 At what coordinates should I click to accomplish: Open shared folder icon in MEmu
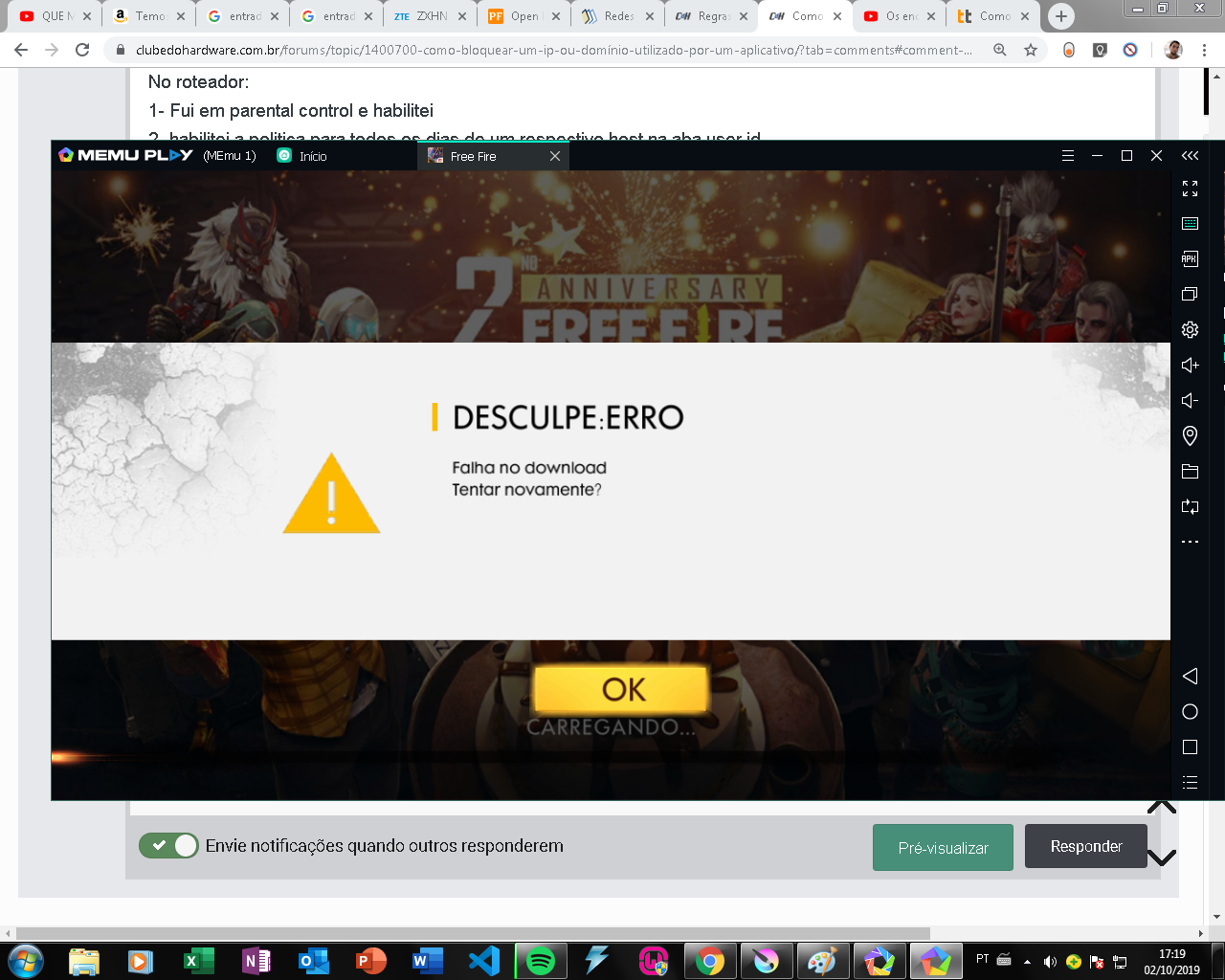point(1190,471)
